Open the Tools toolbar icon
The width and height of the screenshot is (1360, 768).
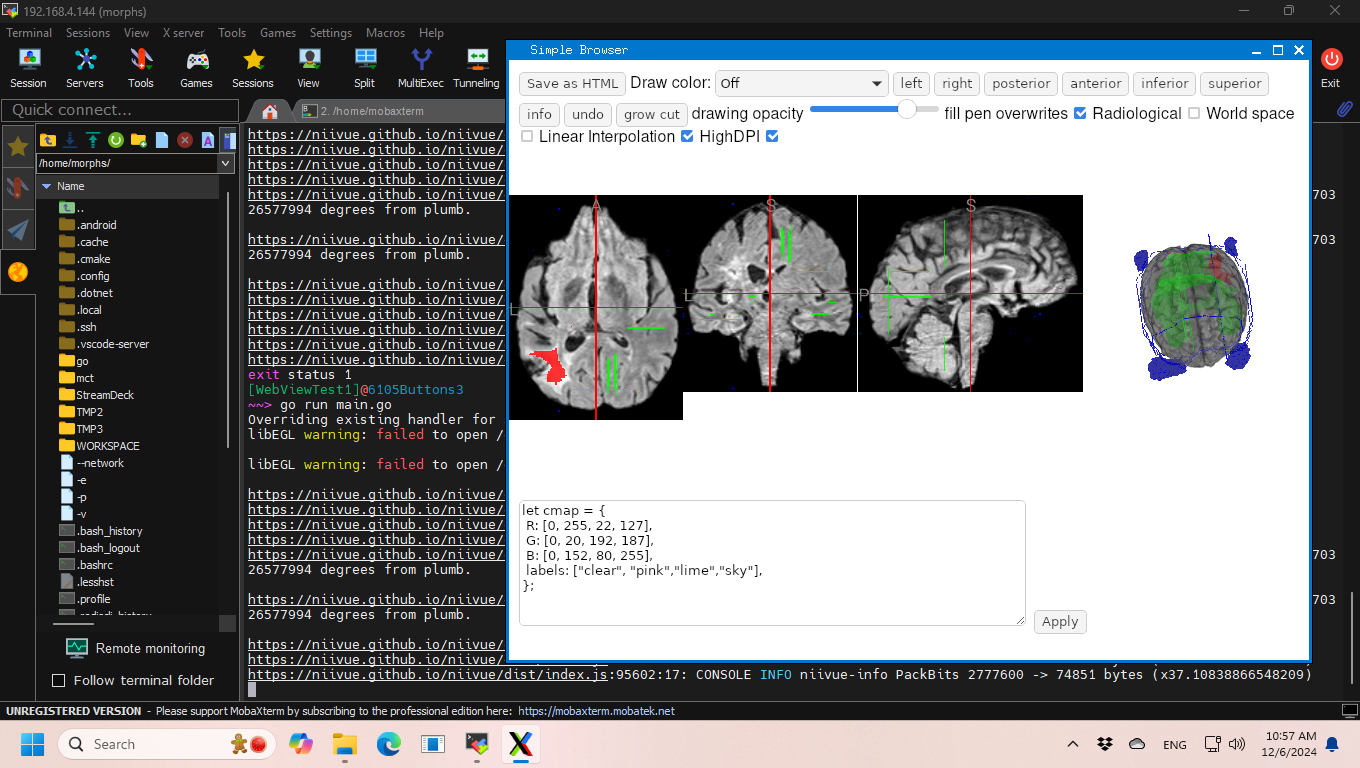click(x=141, y=68)
